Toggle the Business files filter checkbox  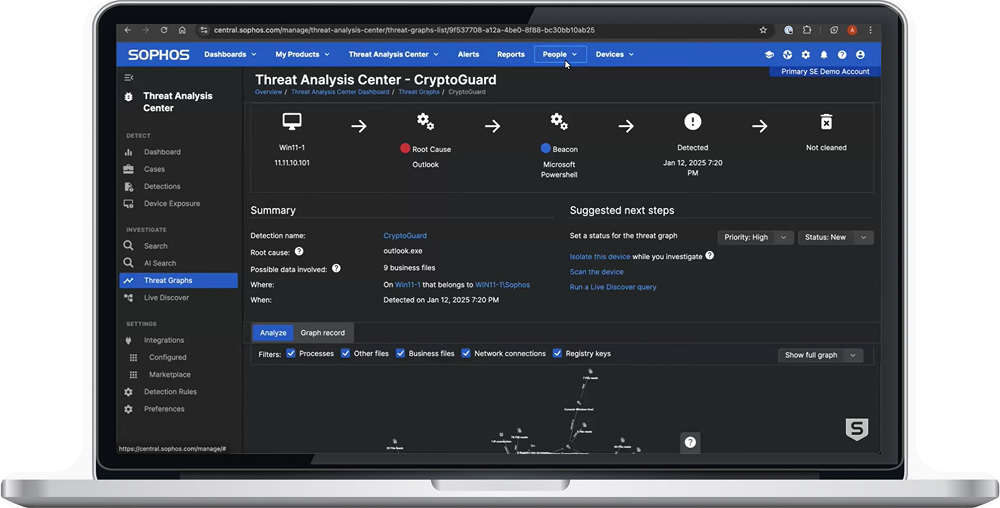(x=400, y=353)
